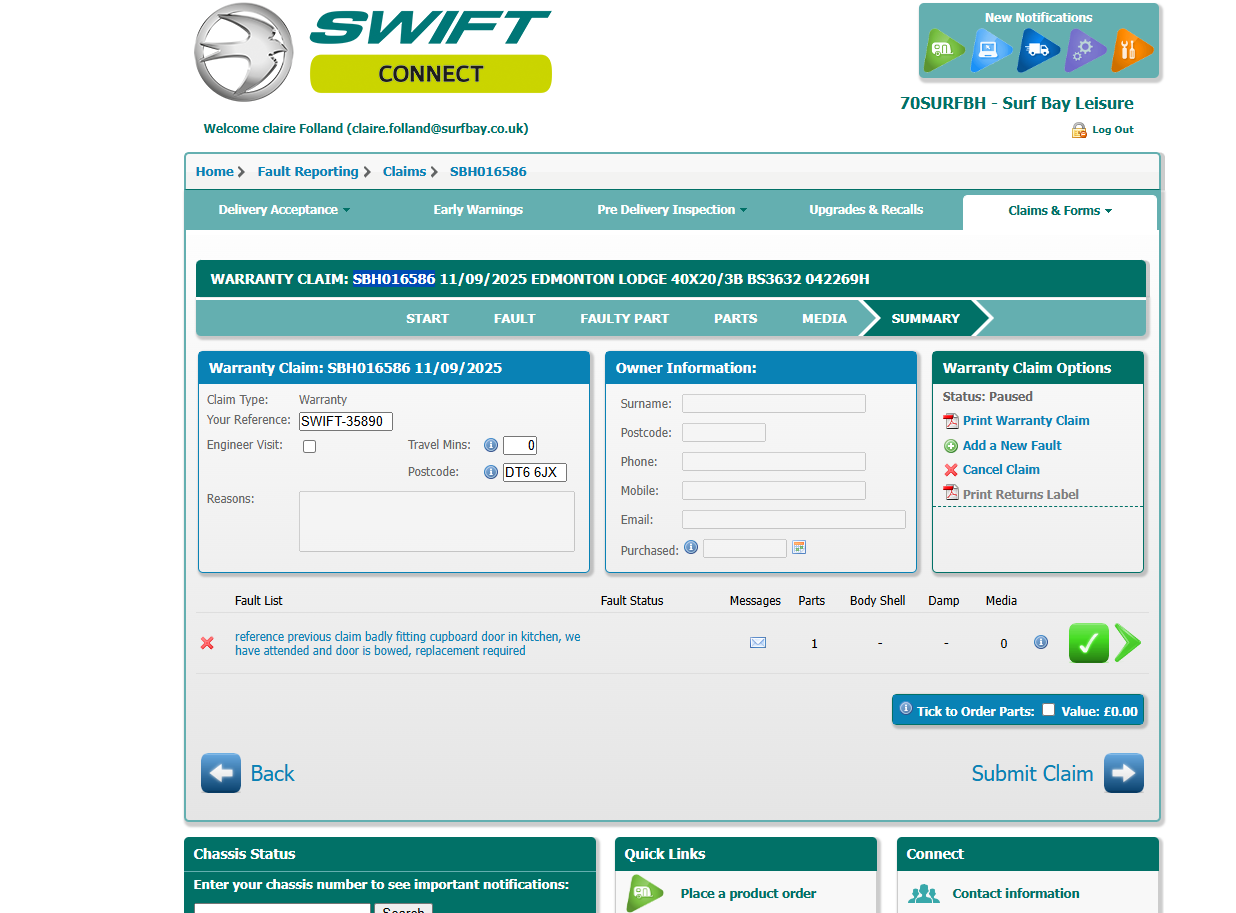The height and width of the screenshot is (913, 1236).
Task: Go to the MEDIA step
Action: 824,318
